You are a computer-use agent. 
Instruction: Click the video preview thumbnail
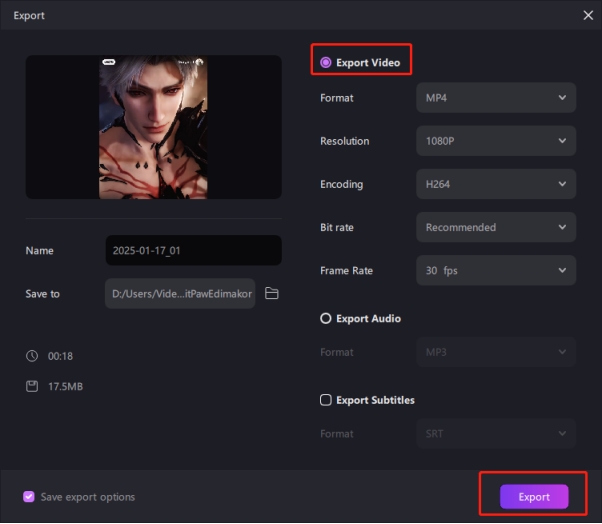[x=154, y=127]
